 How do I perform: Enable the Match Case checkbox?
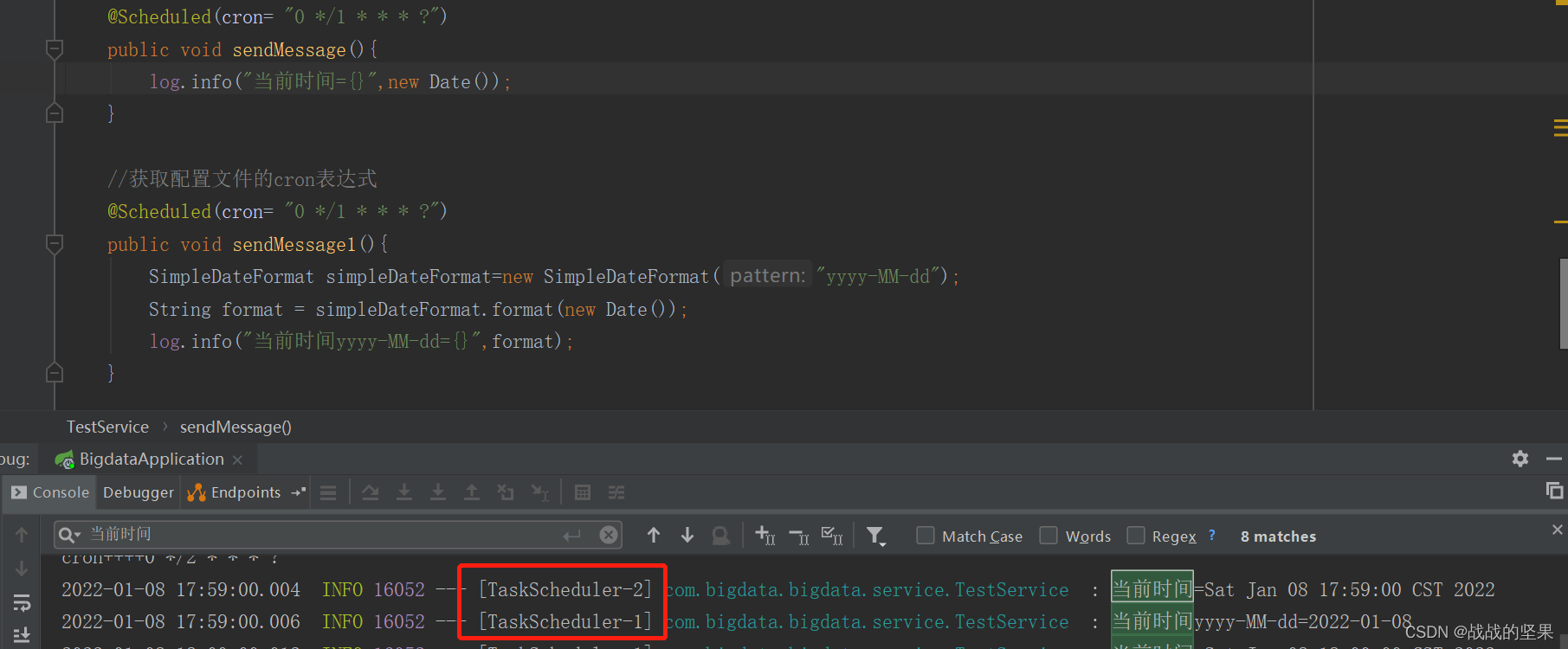[926, 536]
